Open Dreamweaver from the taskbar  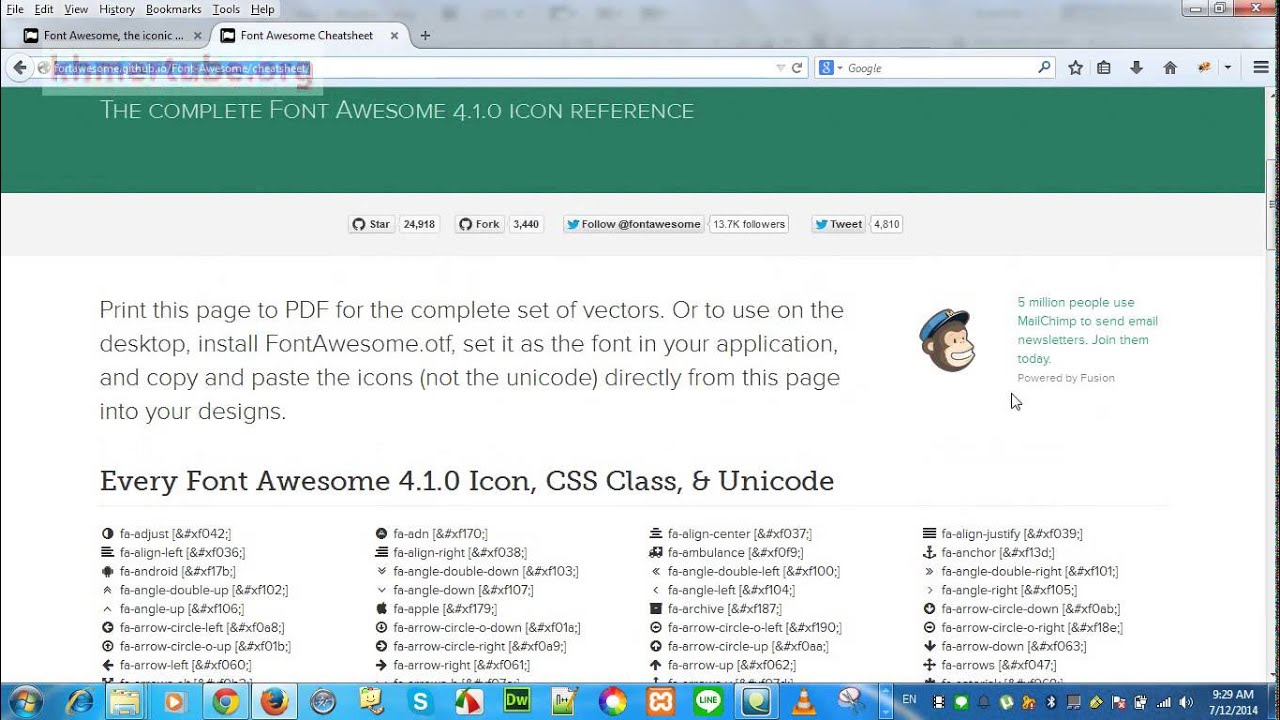[517, 701]
